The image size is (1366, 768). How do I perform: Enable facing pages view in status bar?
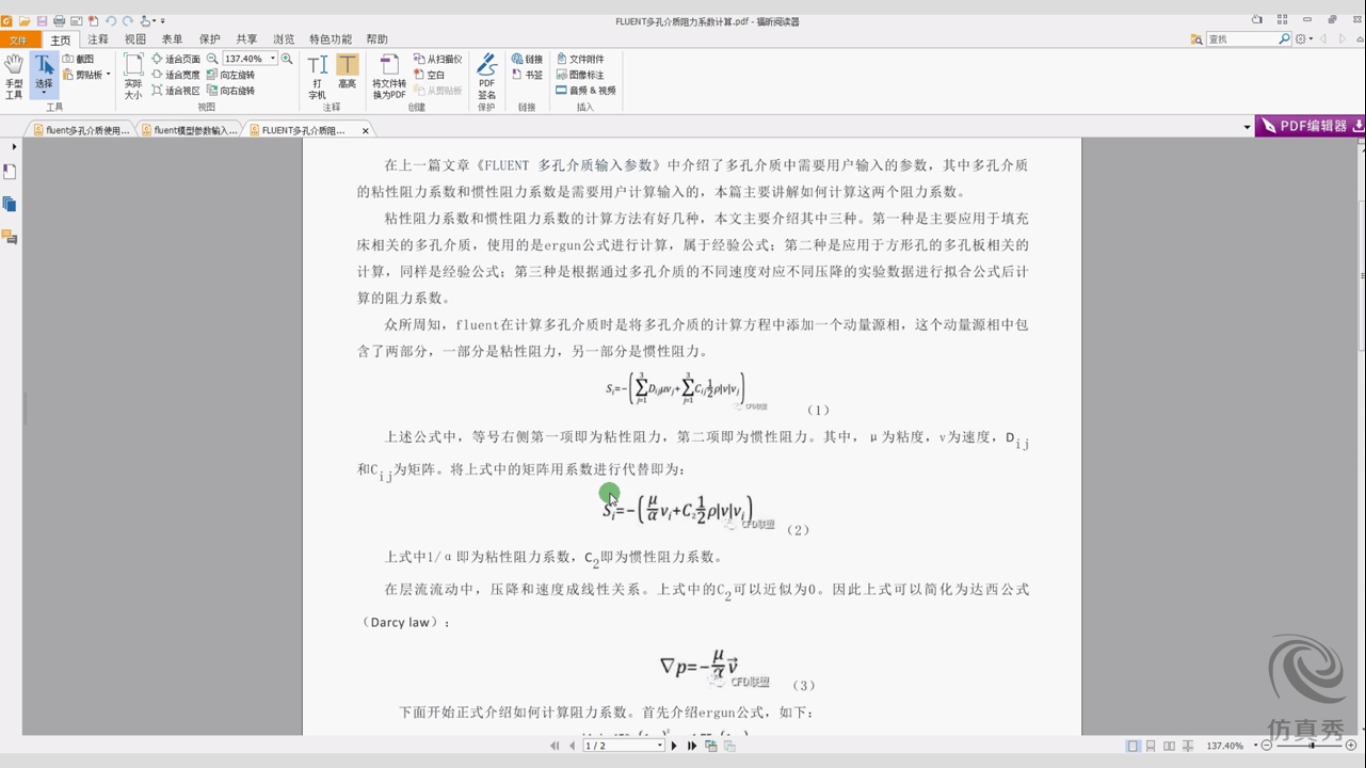tap(1169, 746)
